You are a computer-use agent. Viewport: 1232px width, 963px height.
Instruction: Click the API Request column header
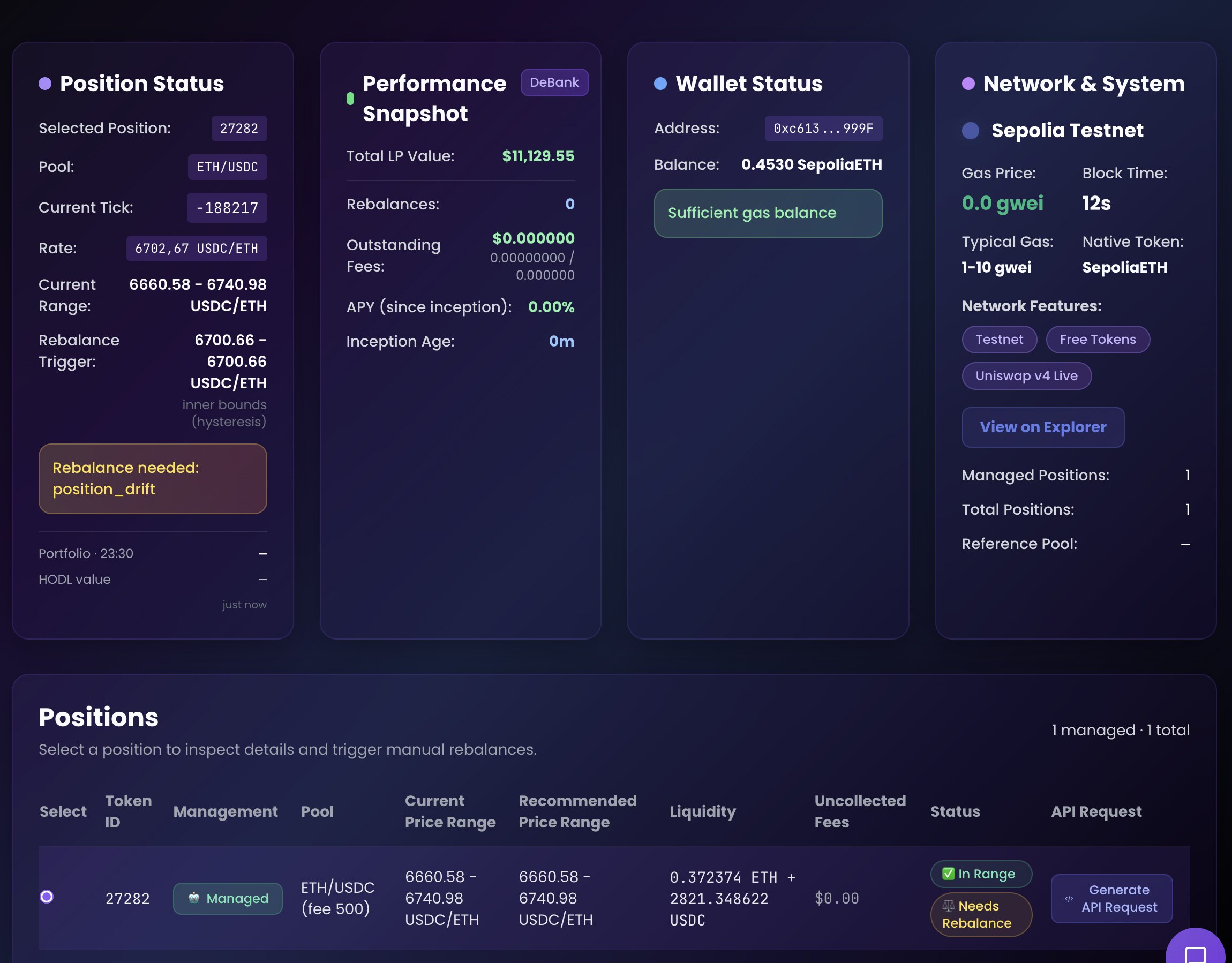pyautogui.click(x=1096, y=811)
